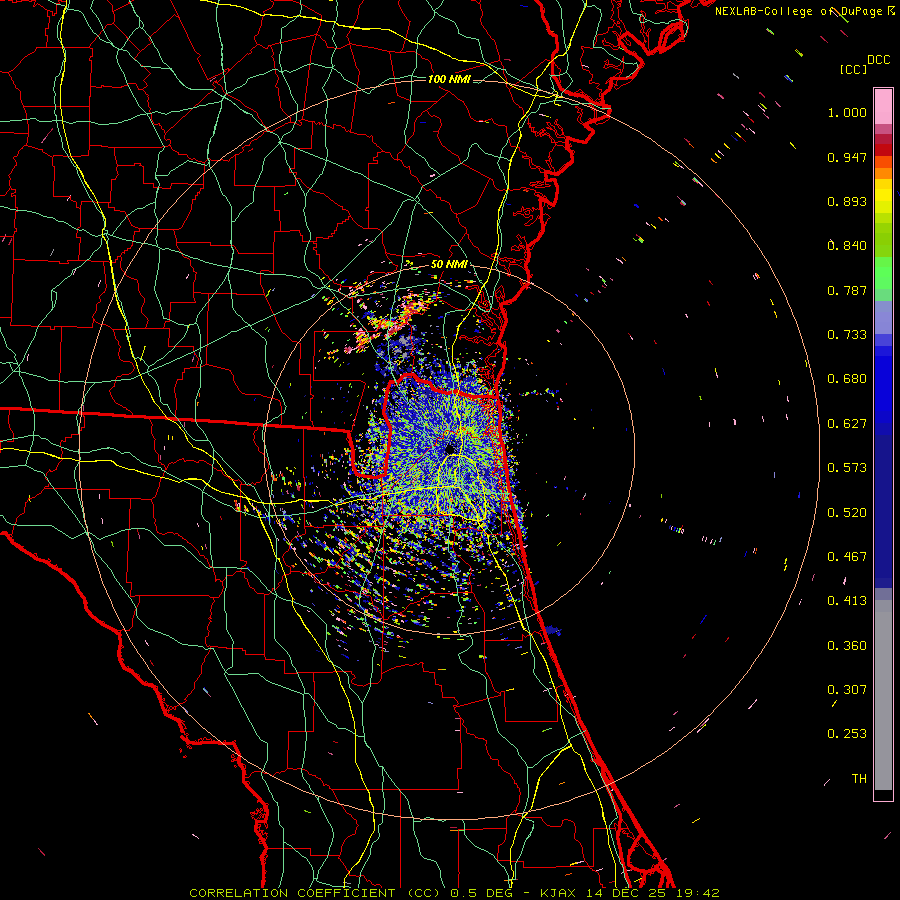Select the 0.520 scale value
This screenshot has width=900, height=900.
click(x=847, y=513)
